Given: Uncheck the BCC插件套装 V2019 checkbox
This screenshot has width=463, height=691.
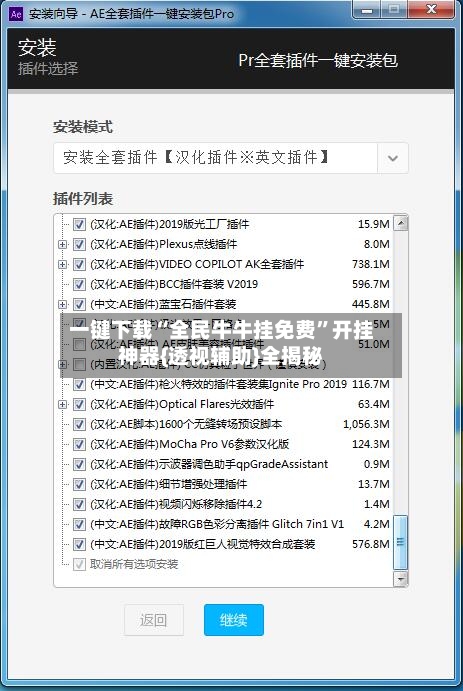Looking at the screenshot, I should pyautogui.click(x=79, y=284).
